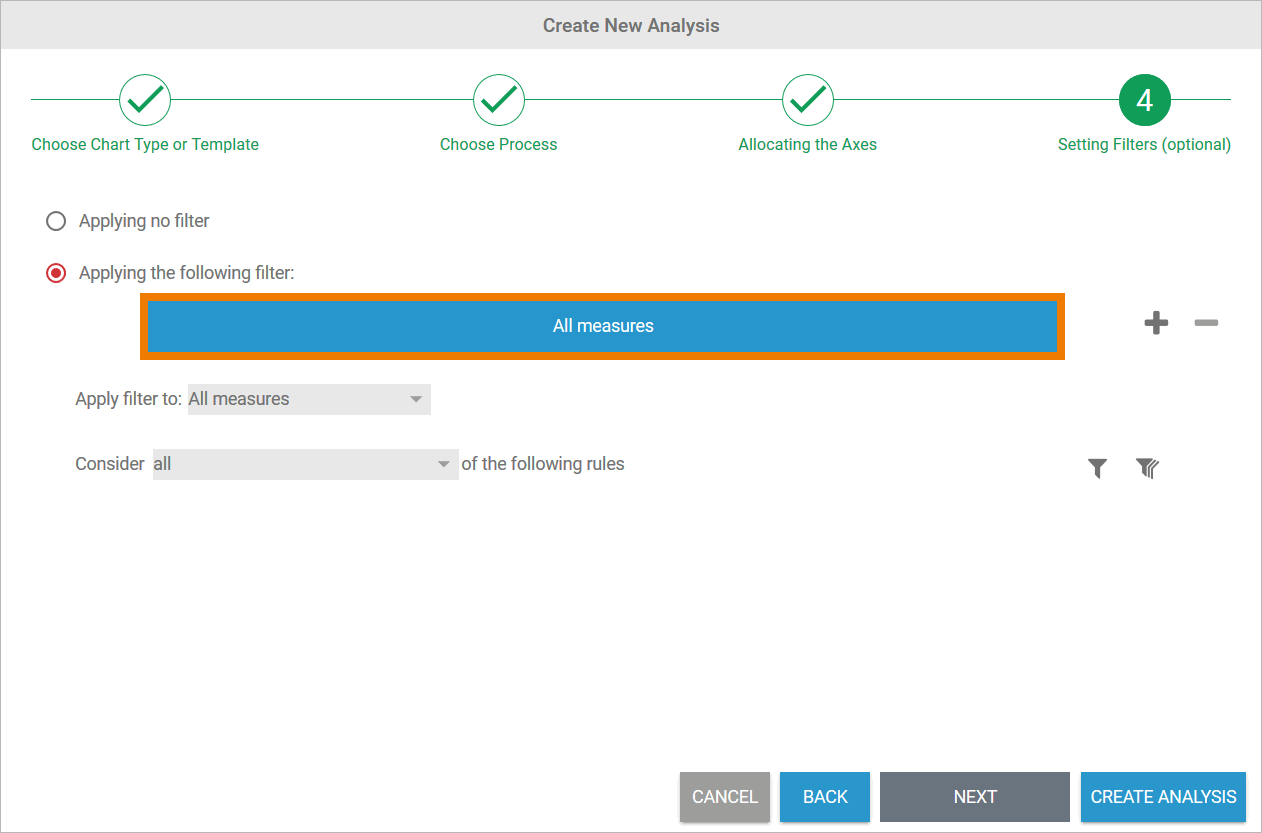Click Create Analysis button

tap(1163, 797)
